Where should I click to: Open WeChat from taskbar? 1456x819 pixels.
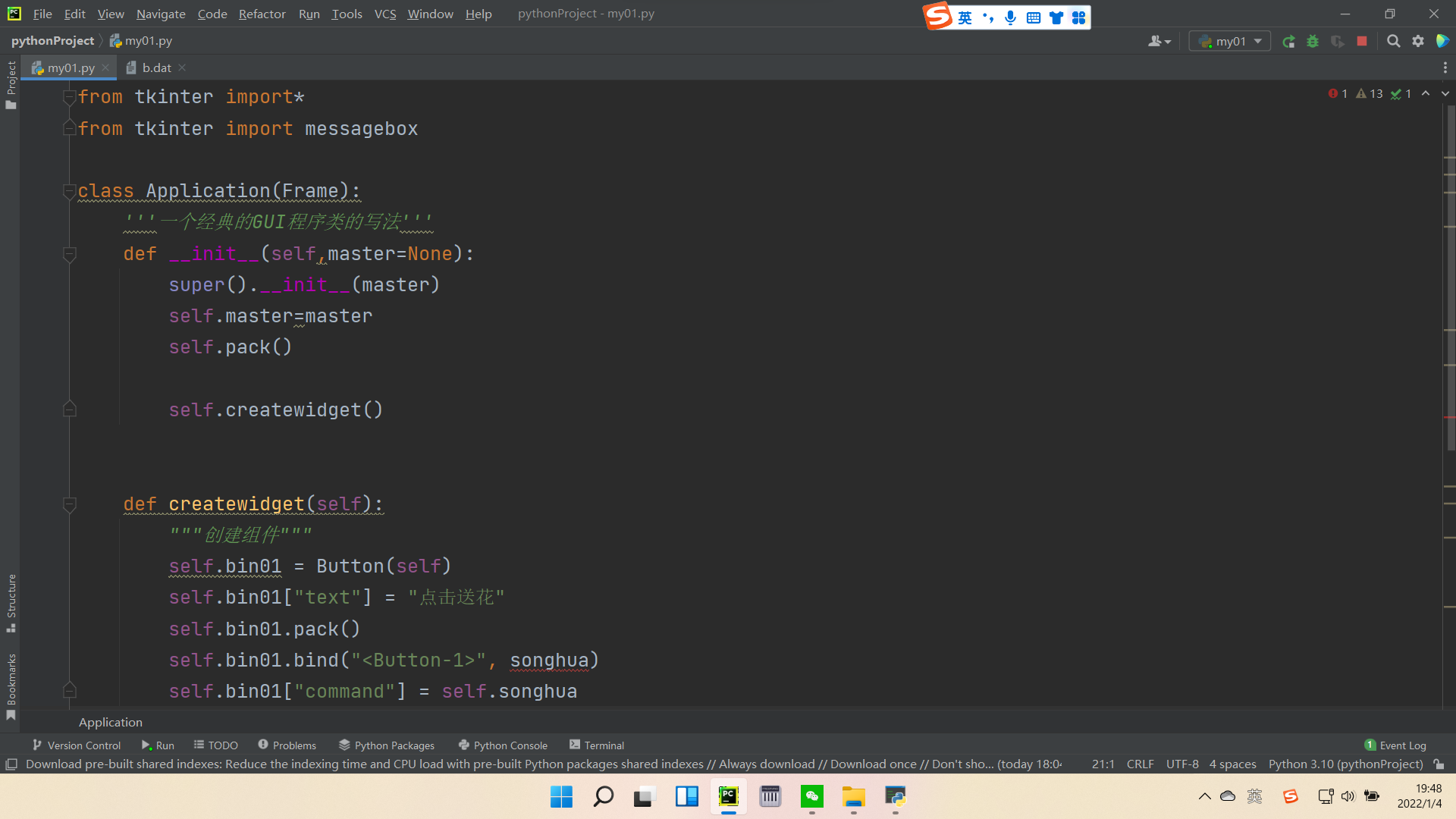812,796
